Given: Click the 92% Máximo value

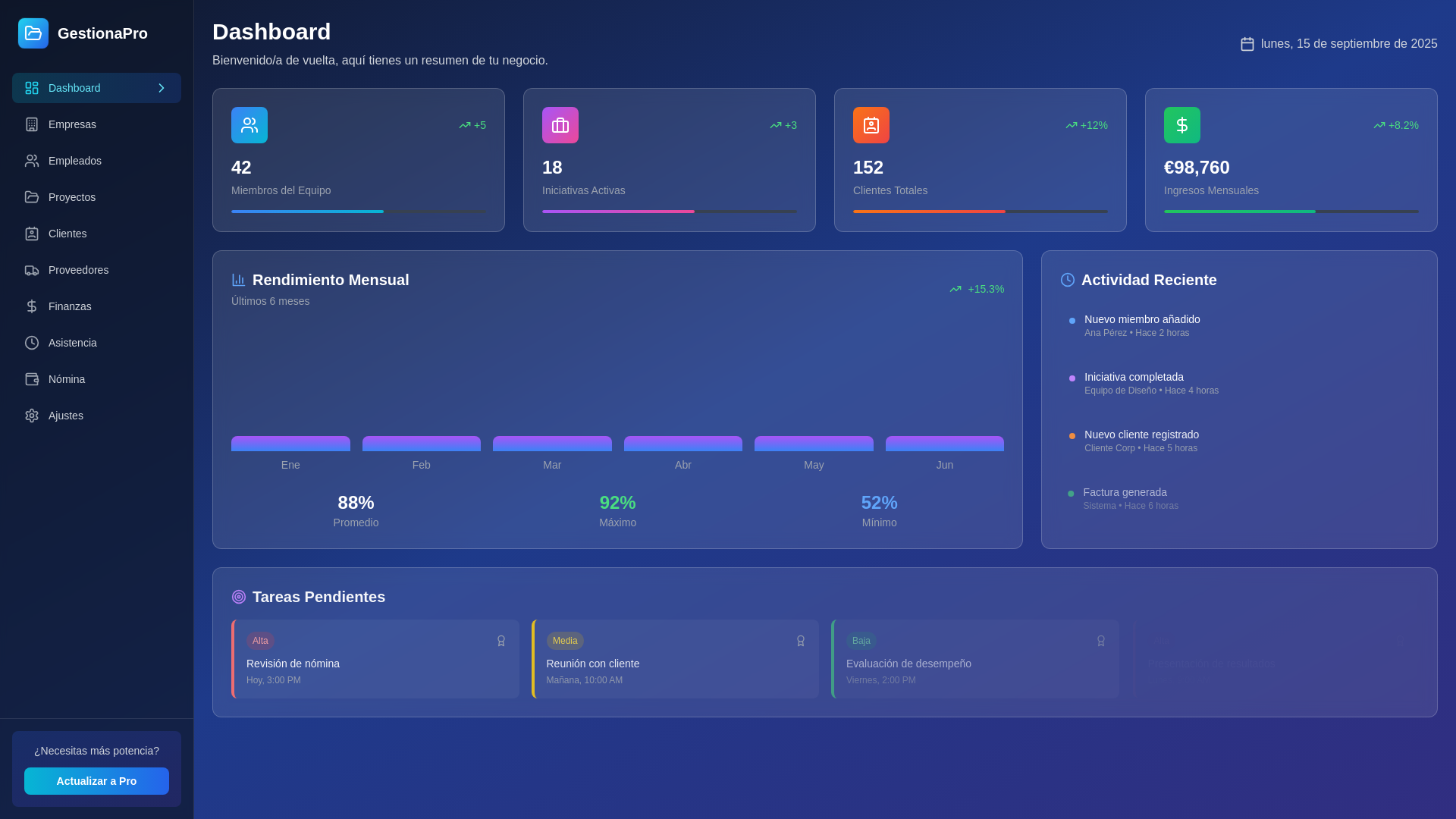Looking at the screenshot, I should pos(617,503).
